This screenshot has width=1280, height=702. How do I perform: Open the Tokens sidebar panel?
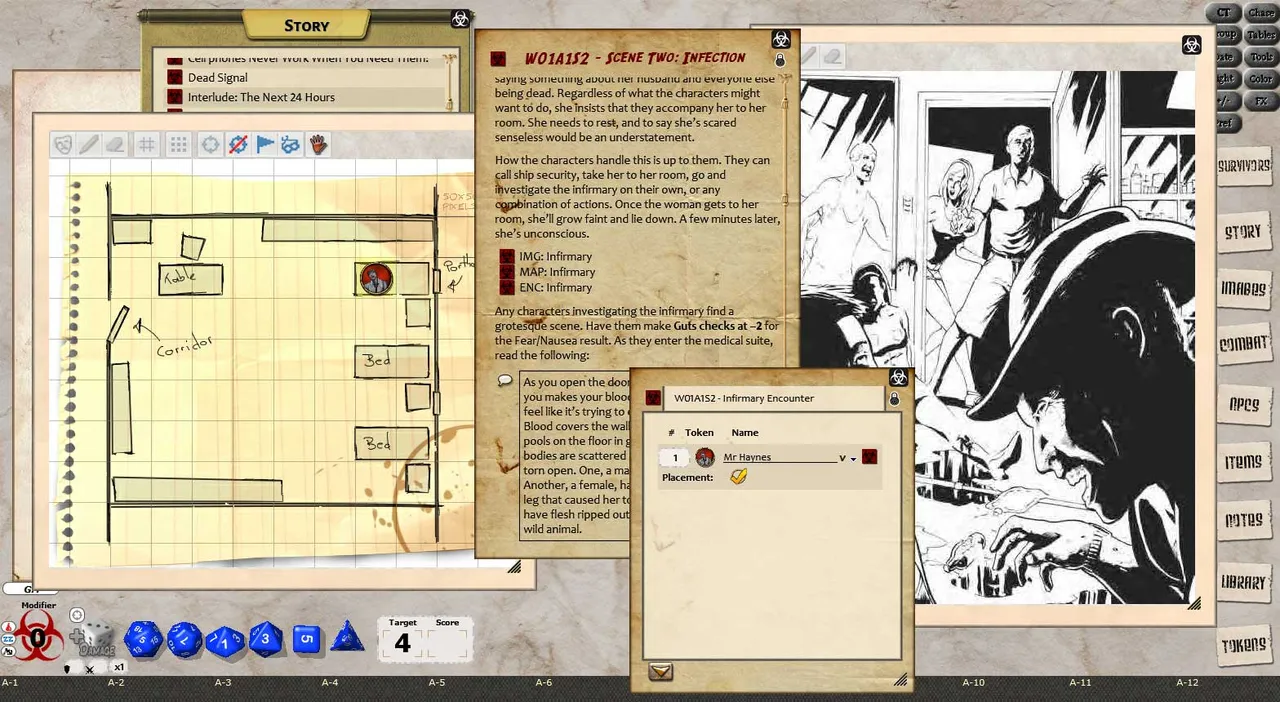coord(1244,645)
